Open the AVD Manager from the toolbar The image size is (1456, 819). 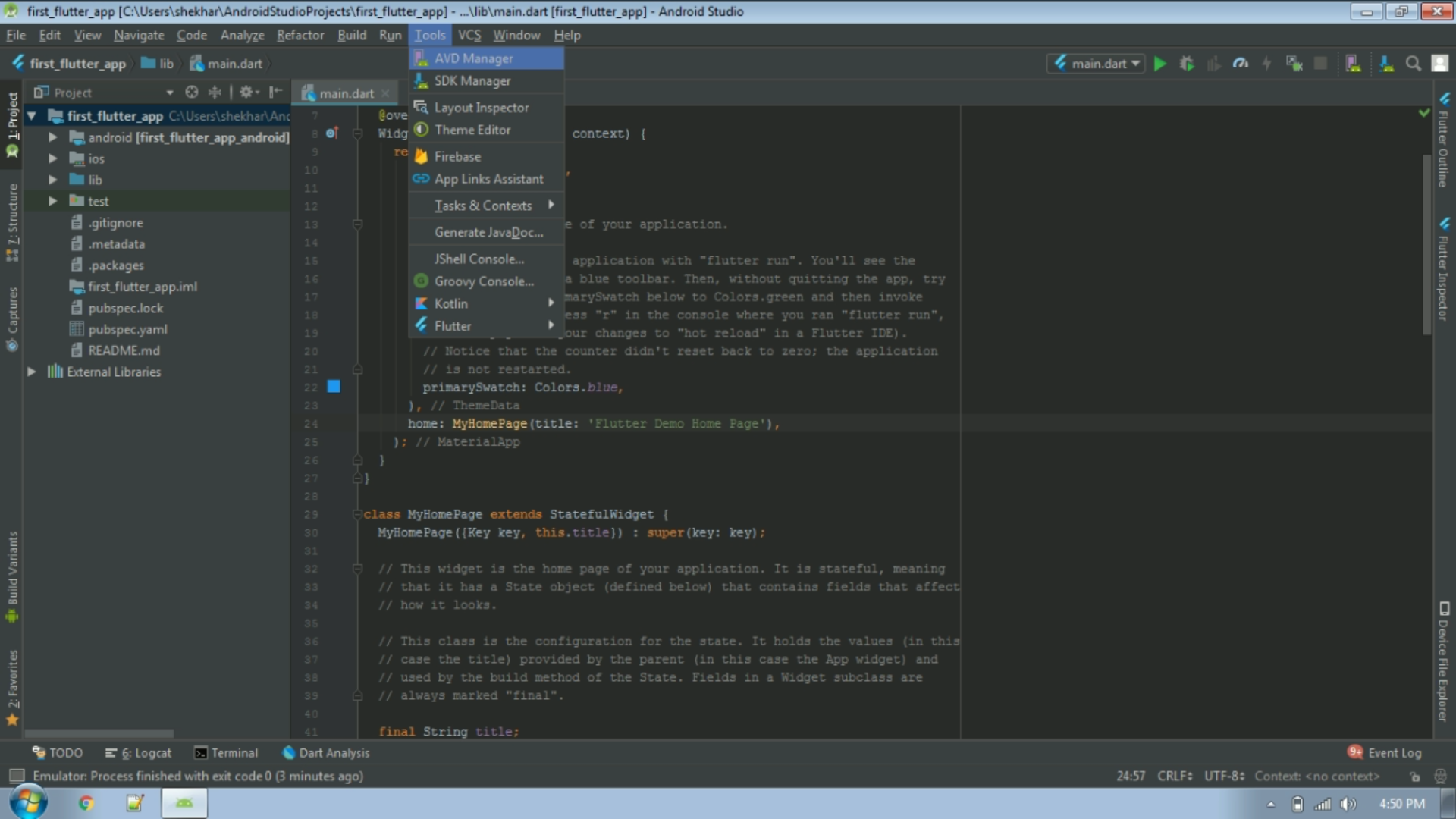pos(1354,63)
